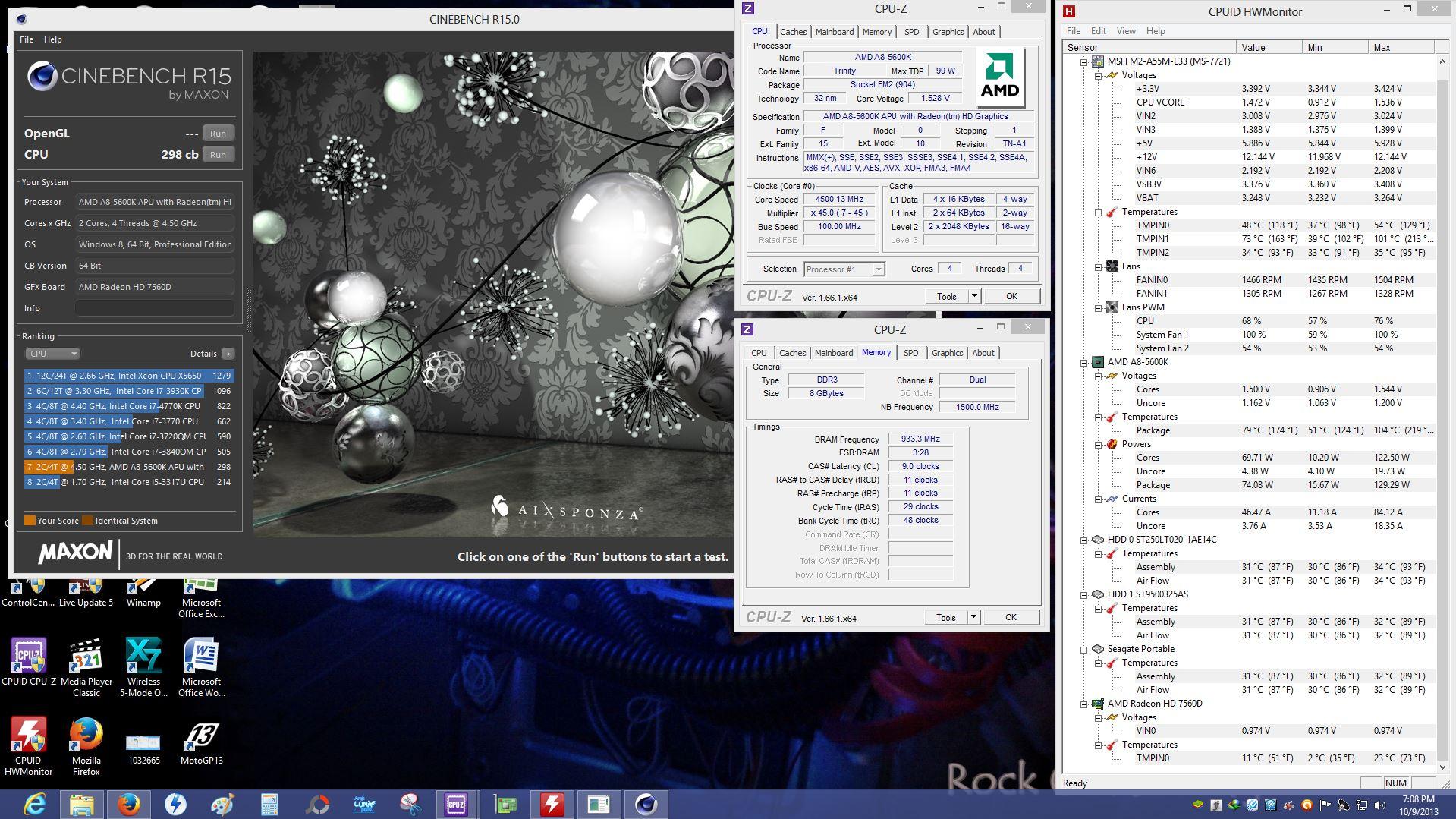Screen dimensions: 1456x819
Task: Switch to CPU tab in lower CPU-Z window
Action: click(759, 353)
